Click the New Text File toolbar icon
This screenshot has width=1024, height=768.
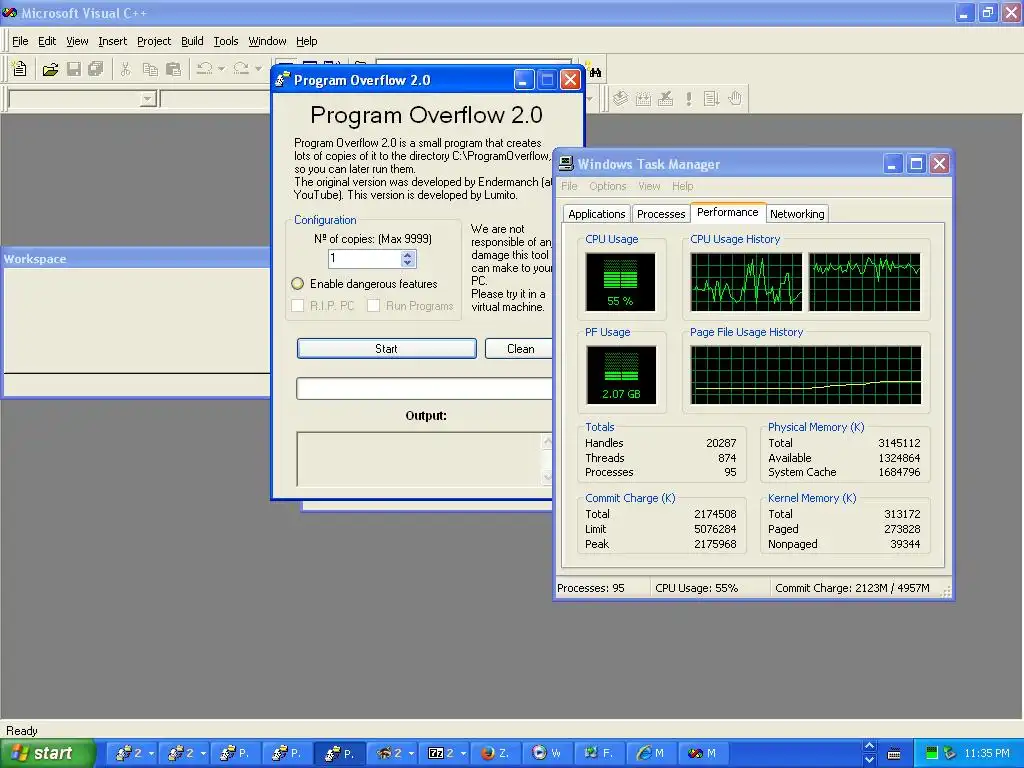pos(20,69)
